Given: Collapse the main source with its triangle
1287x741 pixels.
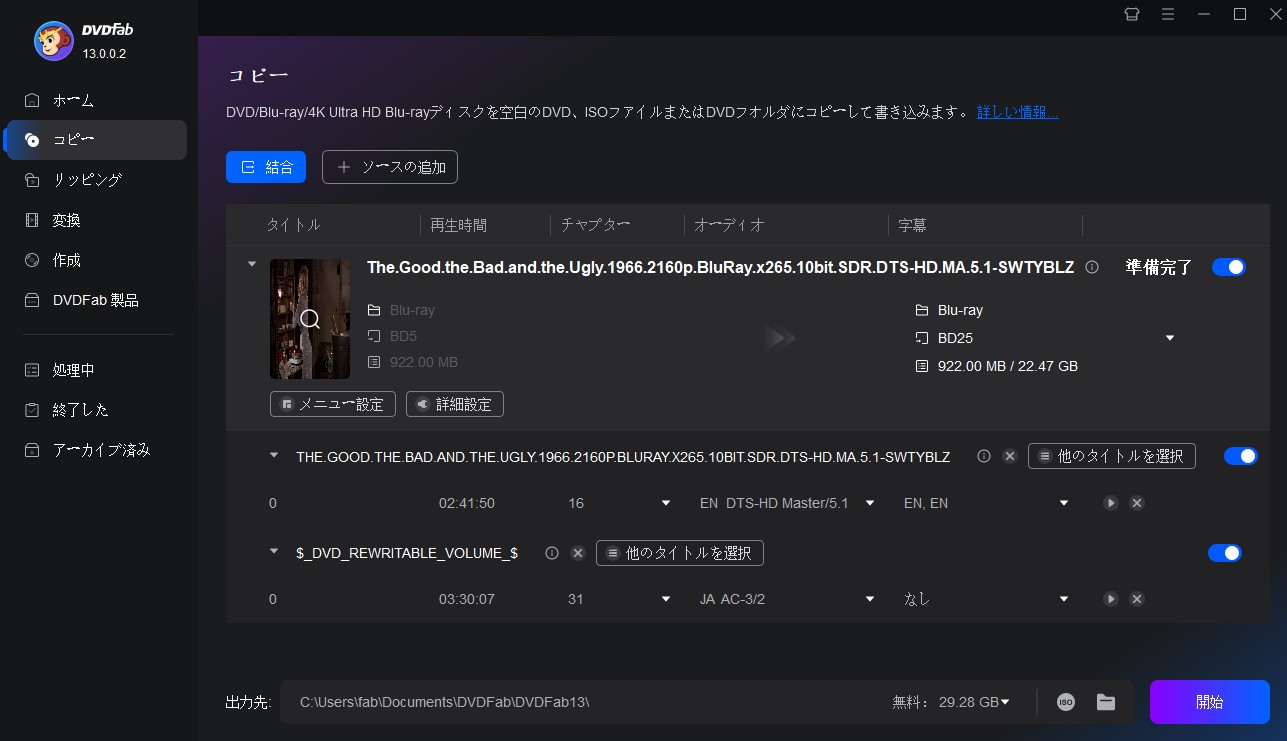Looking at the screenshot, I should coord(252,265).
